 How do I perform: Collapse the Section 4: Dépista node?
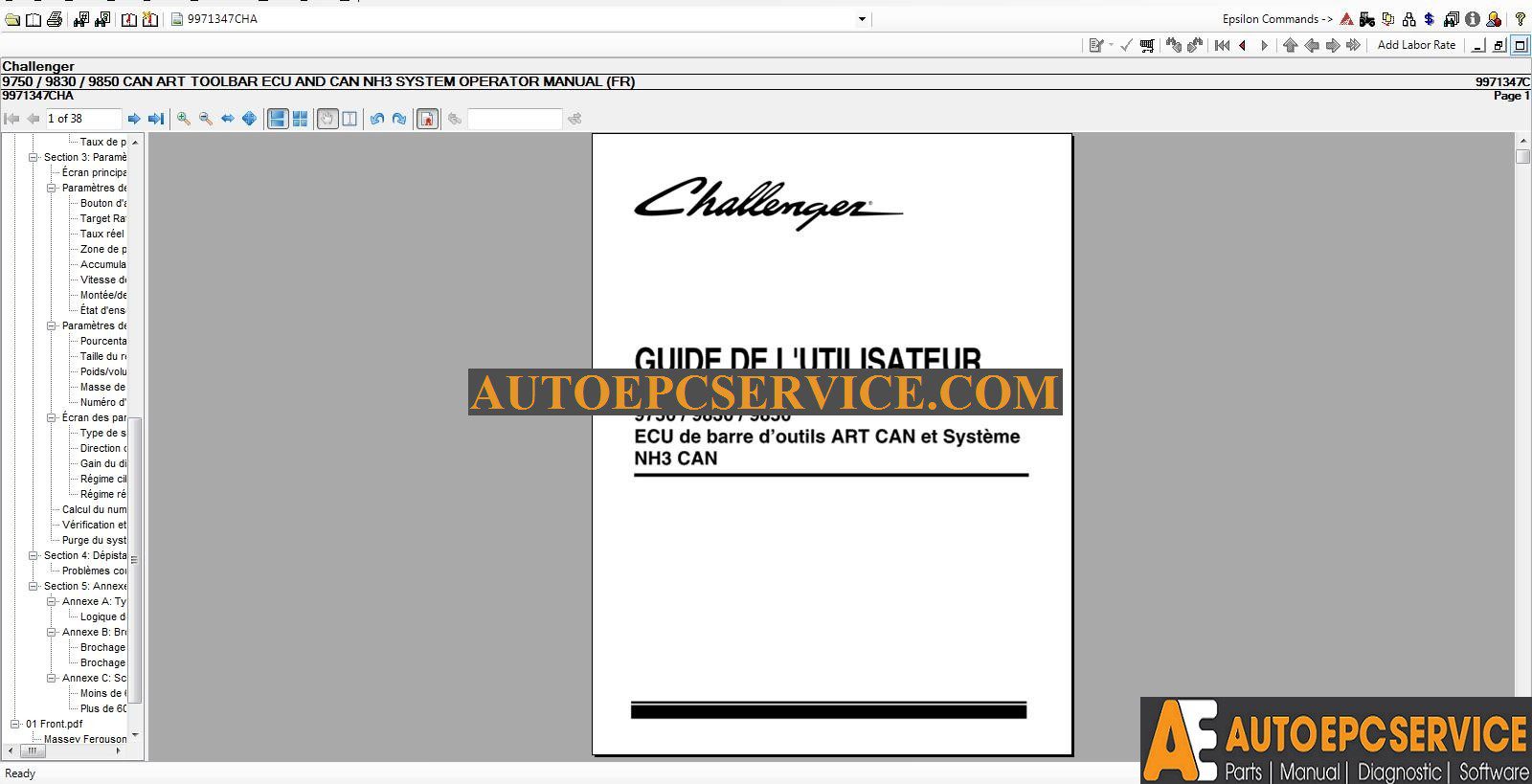pyautogui.click(x=34, y=555)
